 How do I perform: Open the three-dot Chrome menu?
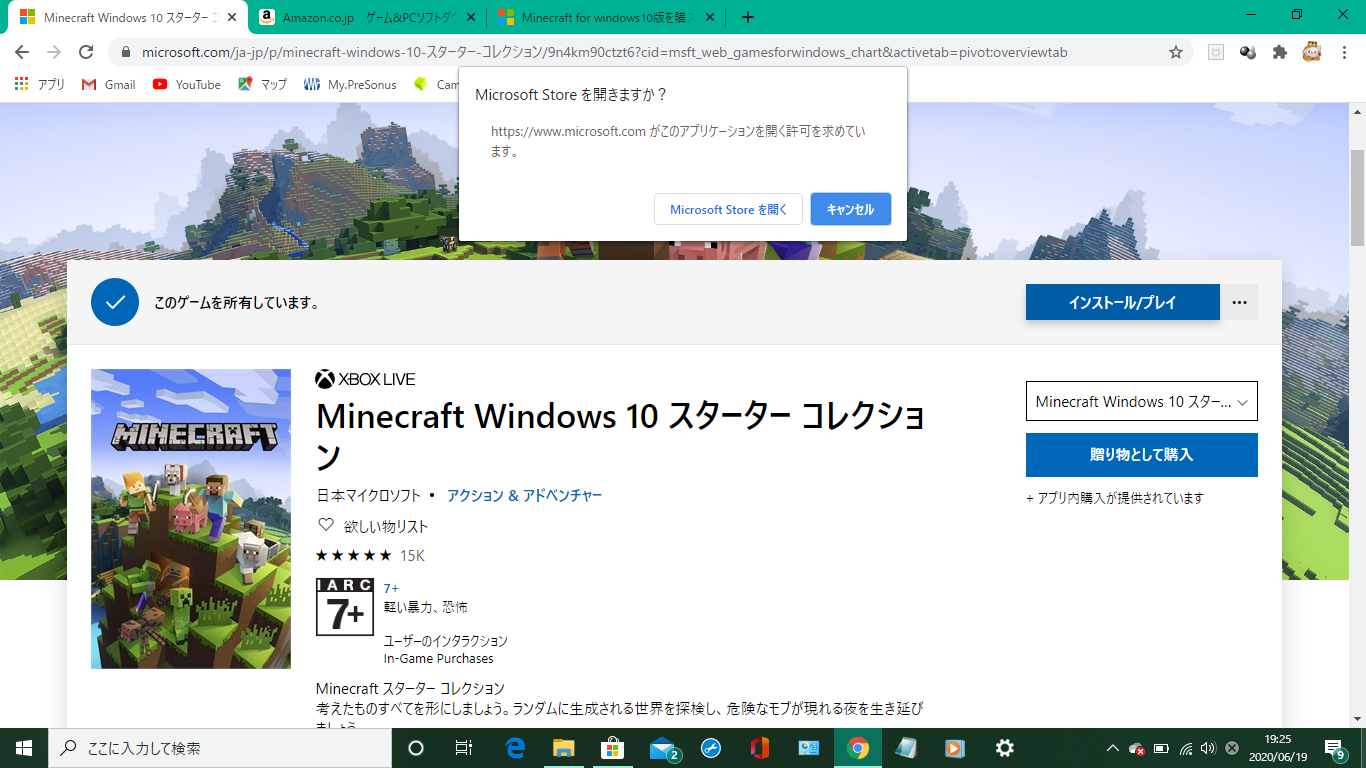point(1343,52)
